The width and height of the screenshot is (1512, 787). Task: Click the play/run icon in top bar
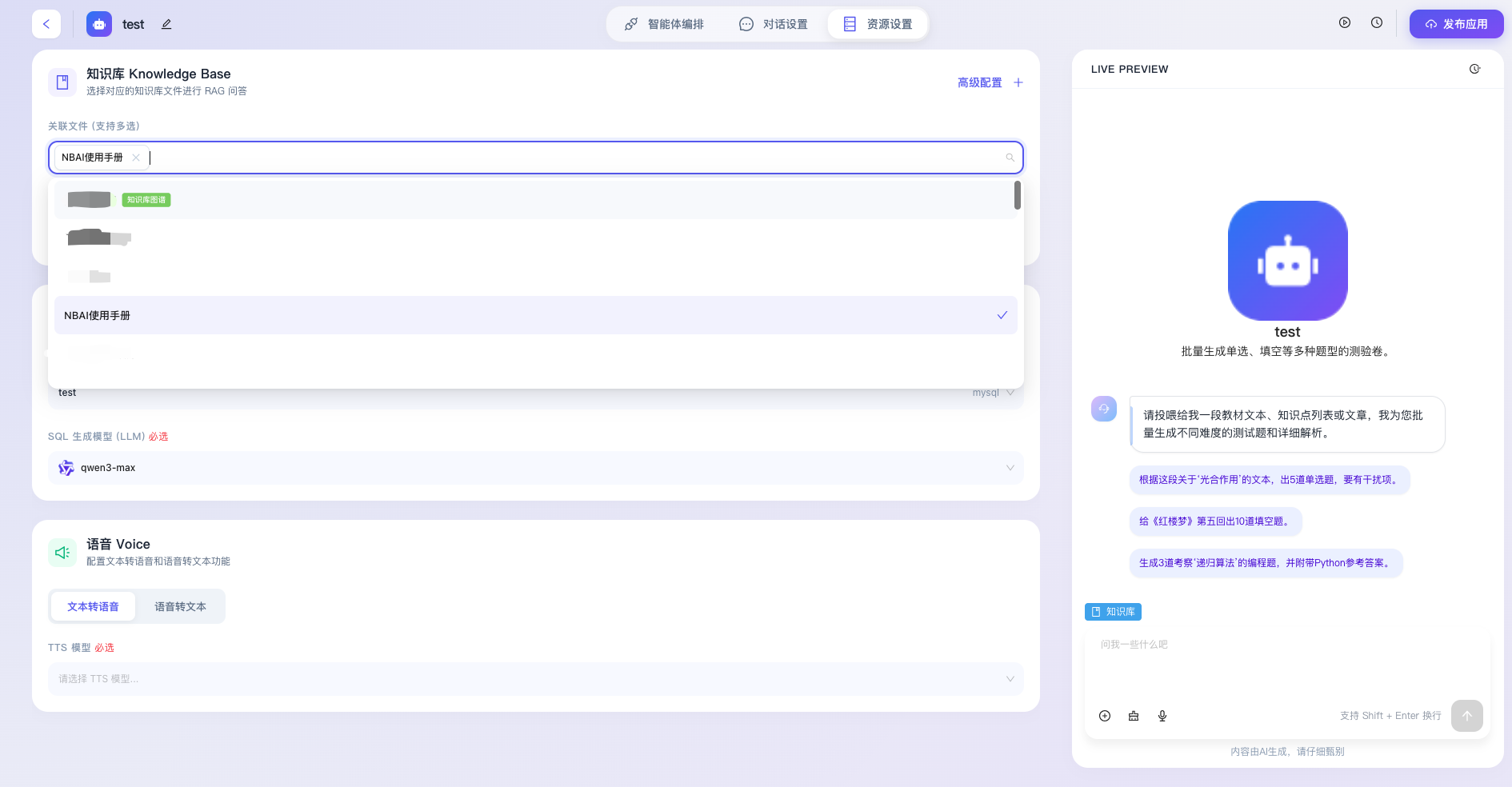pos(1345,23)
